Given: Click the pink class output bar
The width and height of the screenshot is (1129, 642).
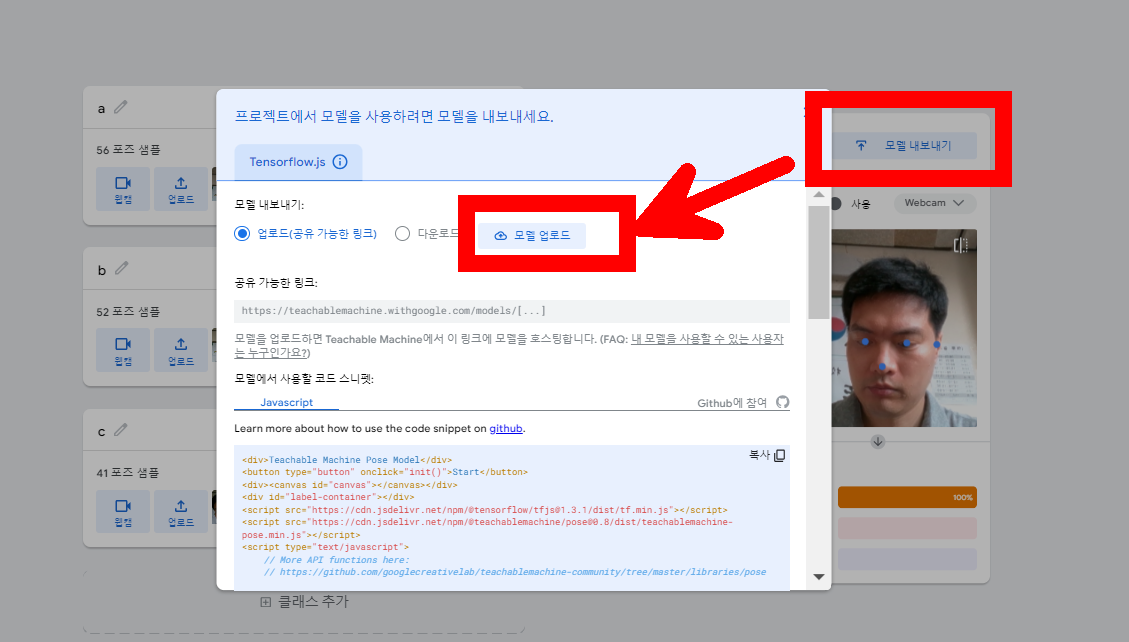Looking at the screenshot, I should pos(907,528).
